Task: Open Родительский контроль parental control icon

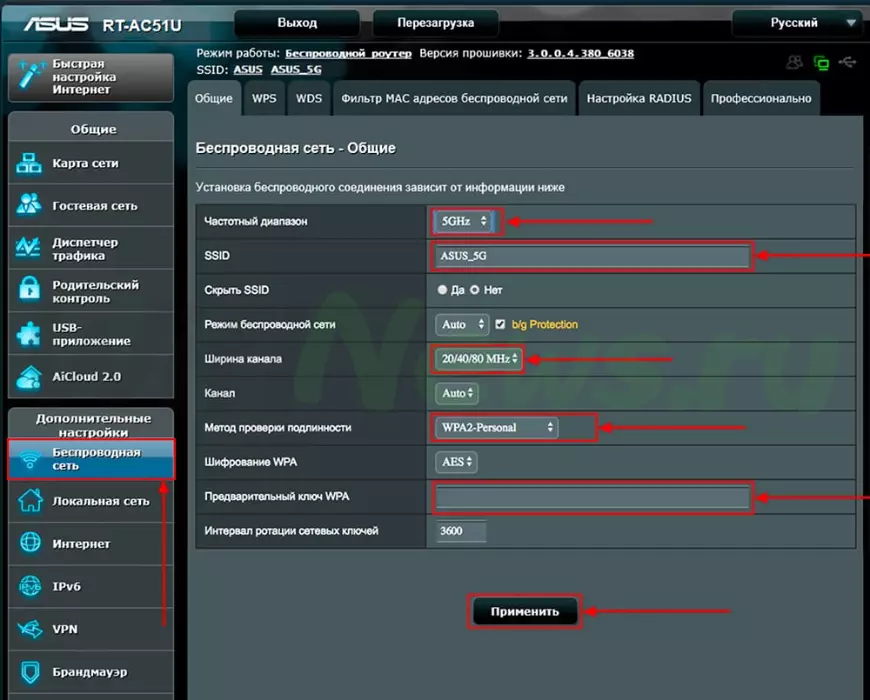Action: coord(29,291)
